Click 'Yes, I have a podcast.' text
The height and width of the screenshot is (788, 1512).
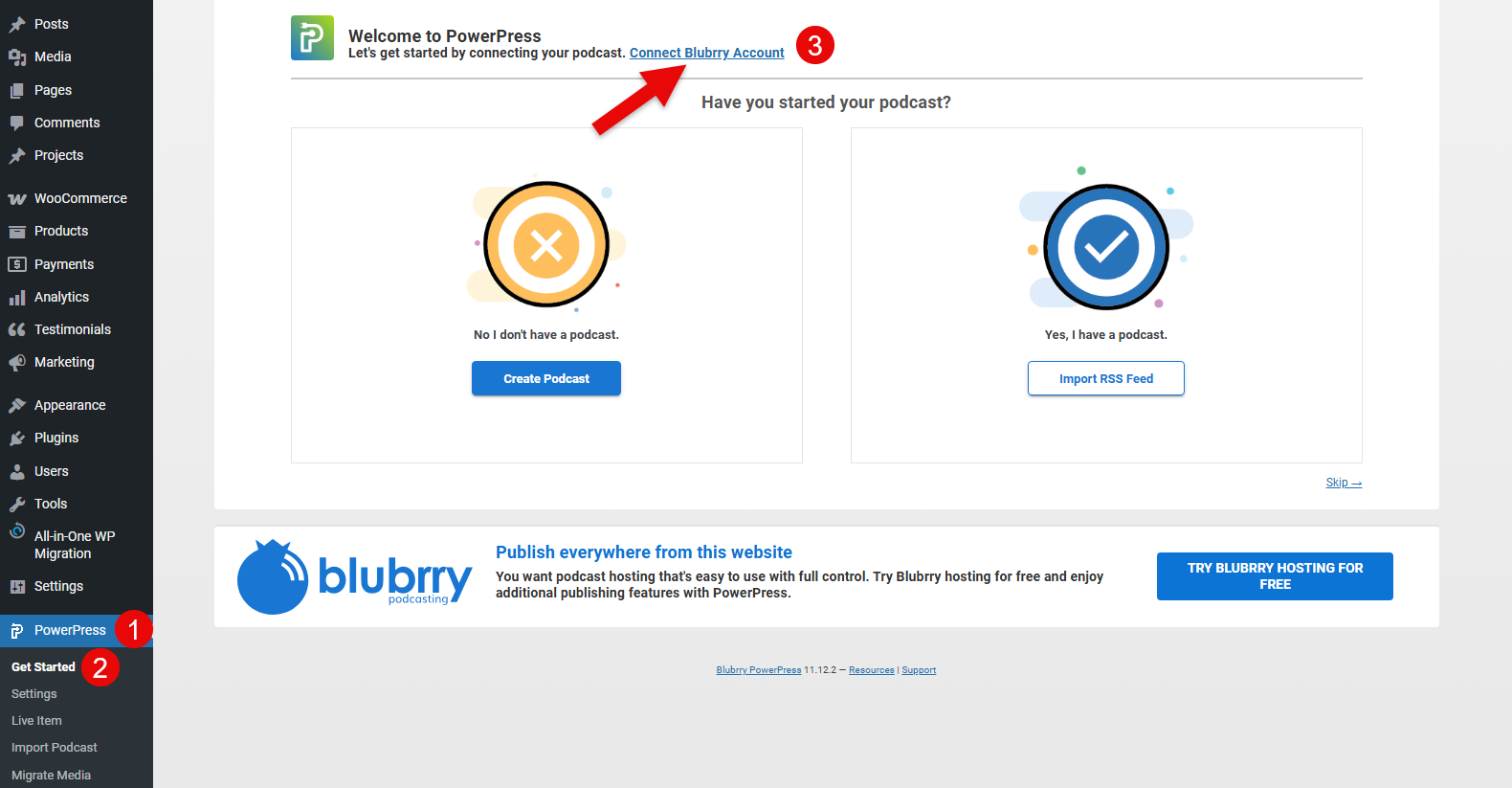[1106, 335]
